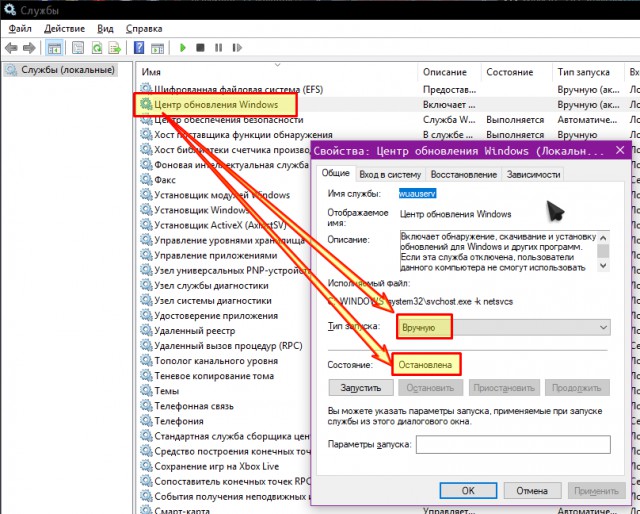Click the Export list toolbar icon
640x514 pixels.
115,48
